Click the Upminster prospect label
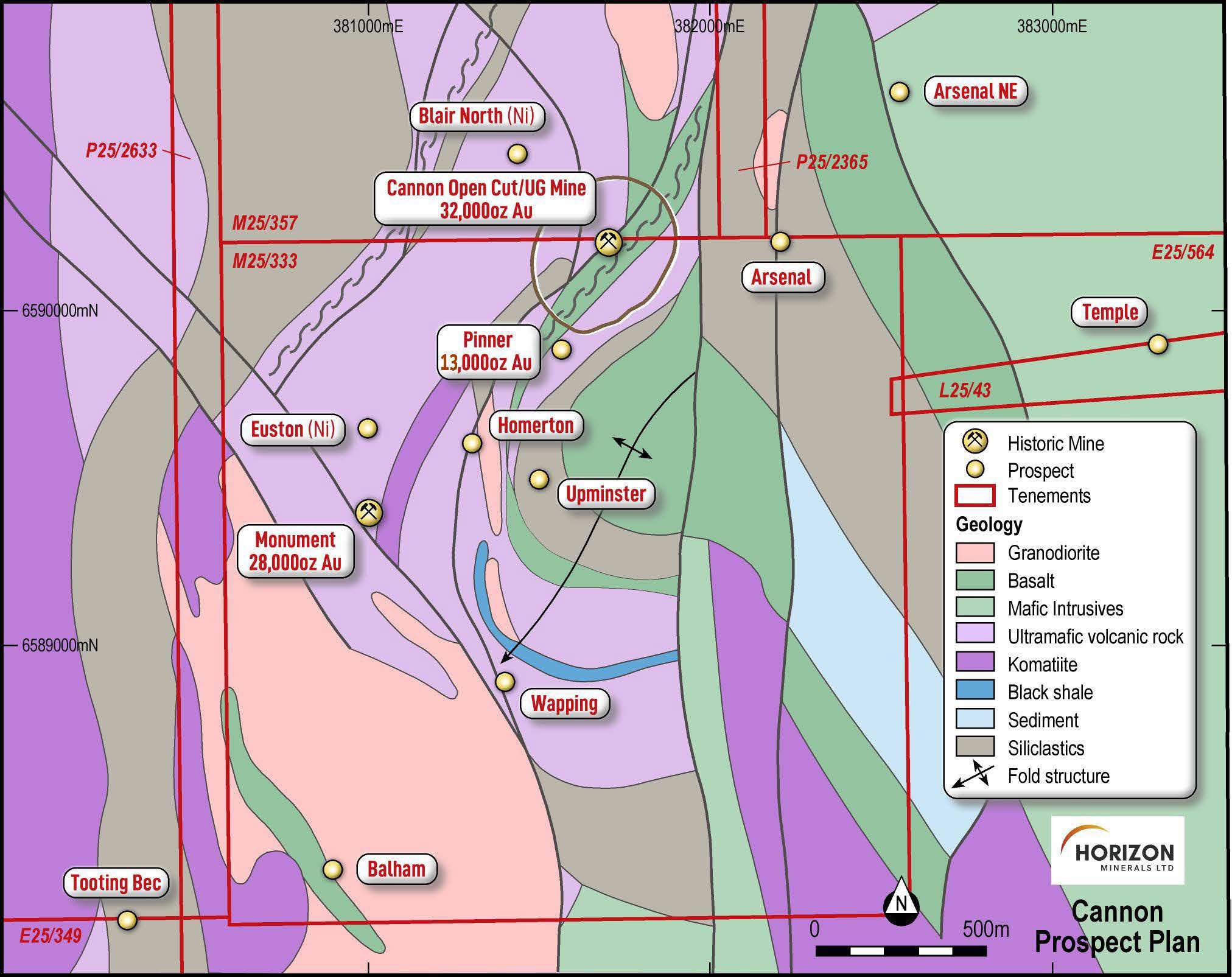 (606, 494)
